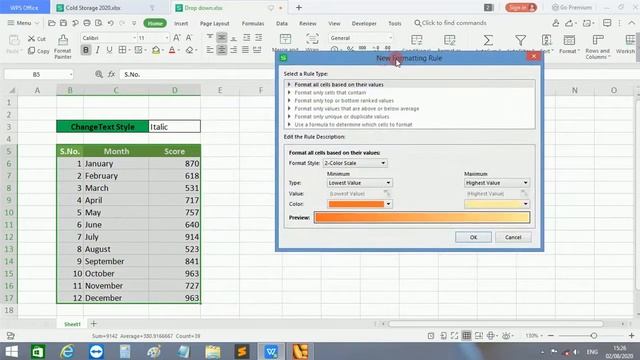
Task: Select rule 'Format only top or bottom ranked values'
Action: [x=409, y=100]
